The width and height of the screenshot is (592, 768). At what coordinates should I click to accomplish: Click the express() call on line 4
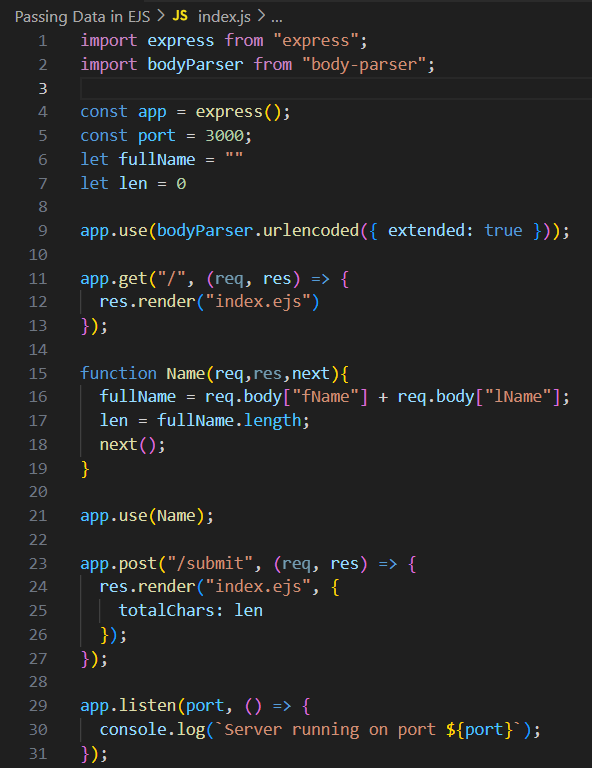pos(238,112)
